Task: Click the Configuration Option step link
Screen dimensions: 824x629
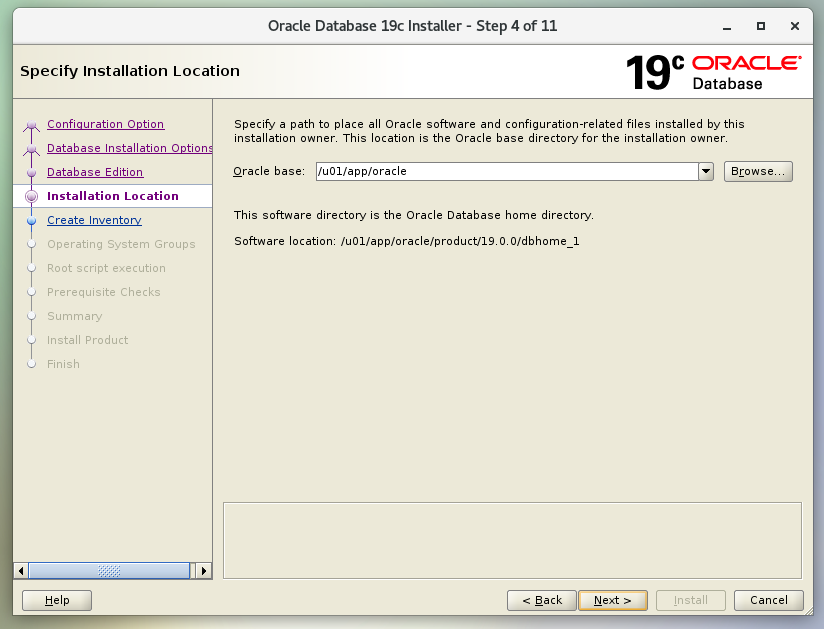Action: (x=105, y=124)
